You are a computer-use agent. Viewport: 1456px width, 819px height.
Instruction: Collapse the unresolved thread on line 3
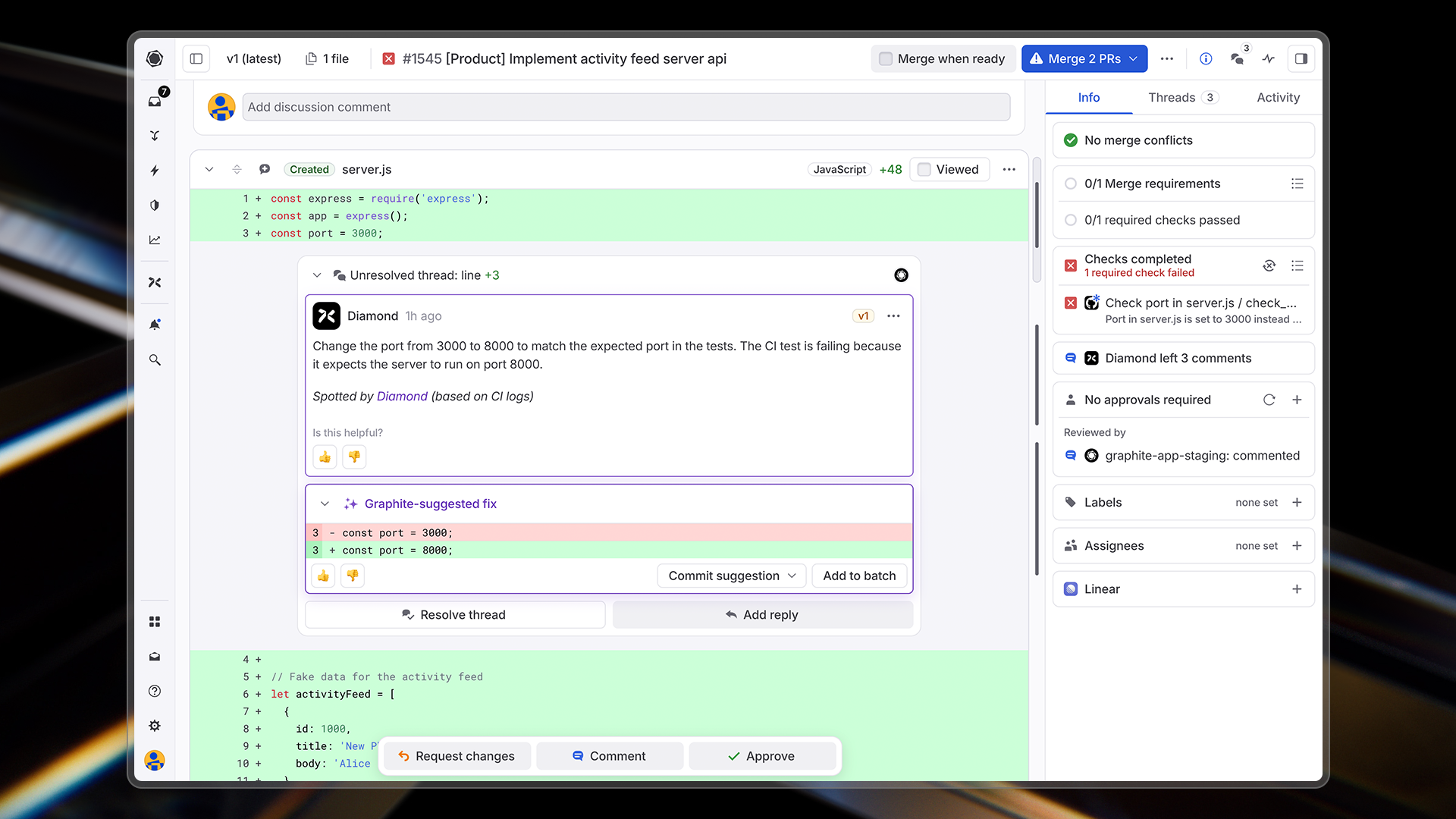(x=317, y=275)
